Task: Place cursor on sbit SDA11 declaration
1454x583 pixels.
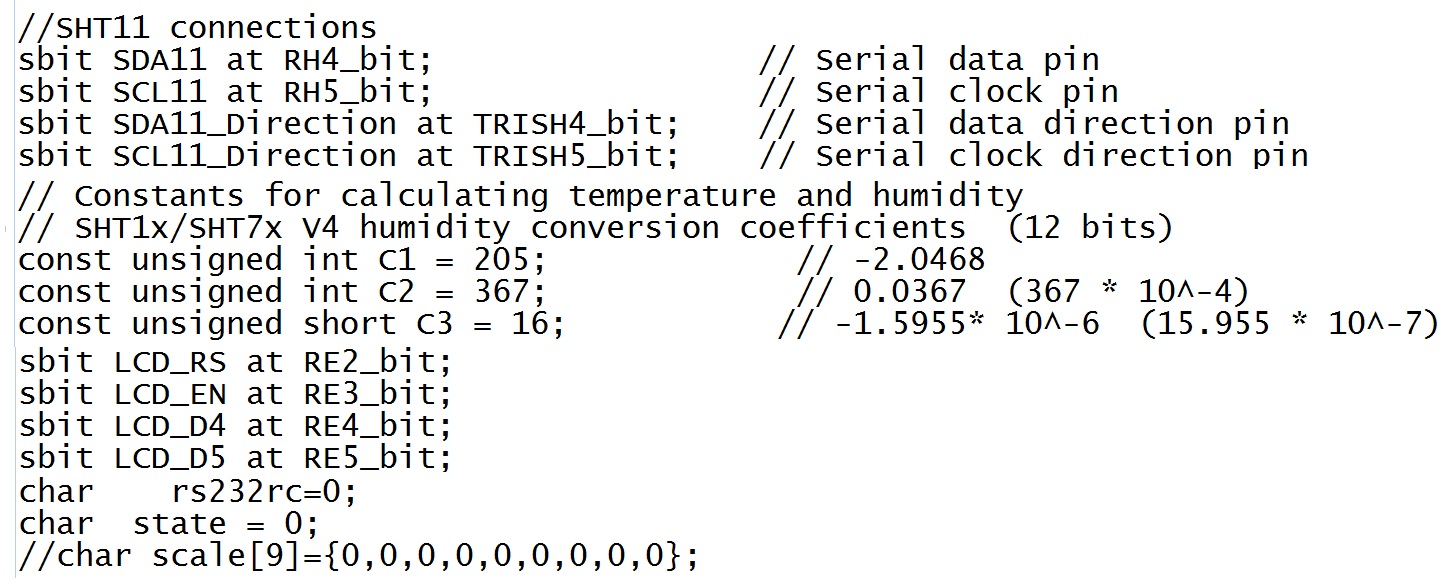Action: 225,60
